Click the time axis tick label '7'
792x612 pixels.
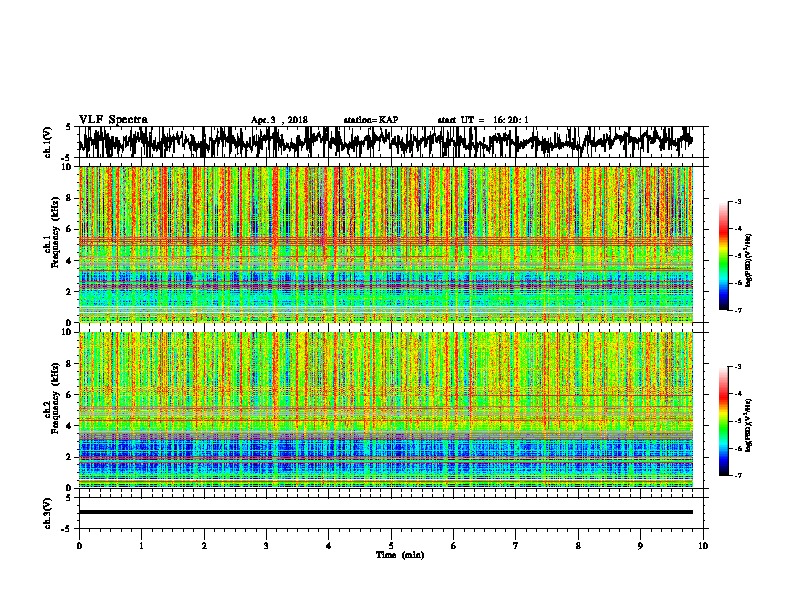[x=516, y=546]
